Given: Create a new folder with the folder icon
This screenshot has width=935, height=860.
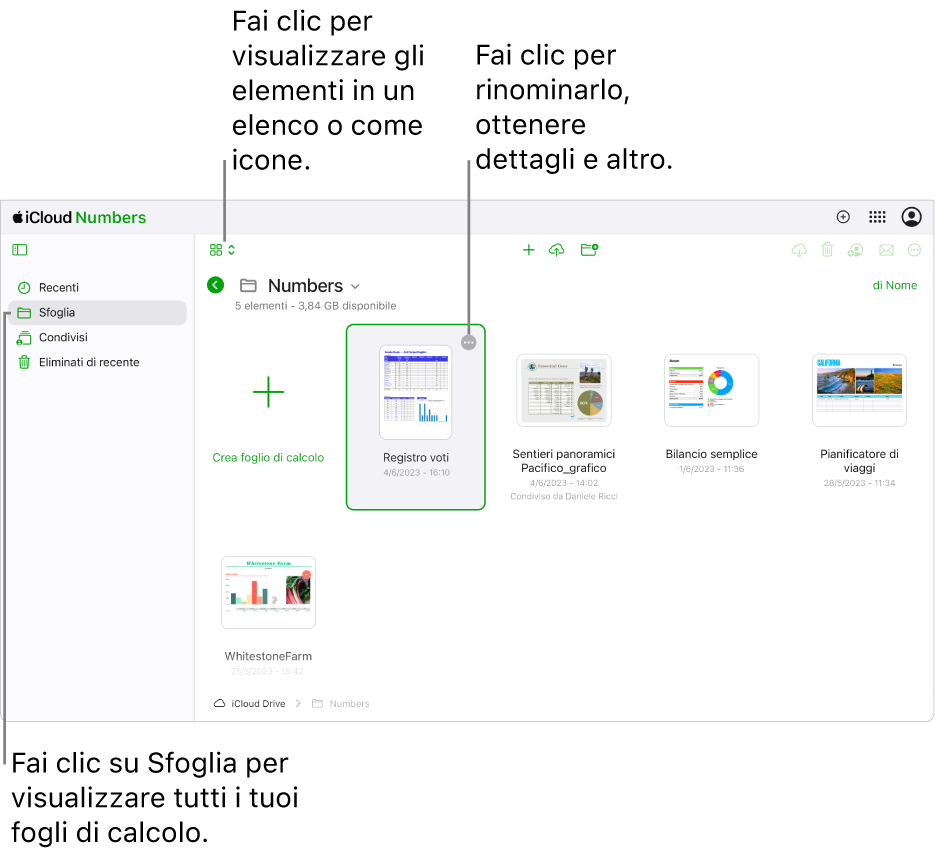Looking at the screenshot, I should (589, 250).
